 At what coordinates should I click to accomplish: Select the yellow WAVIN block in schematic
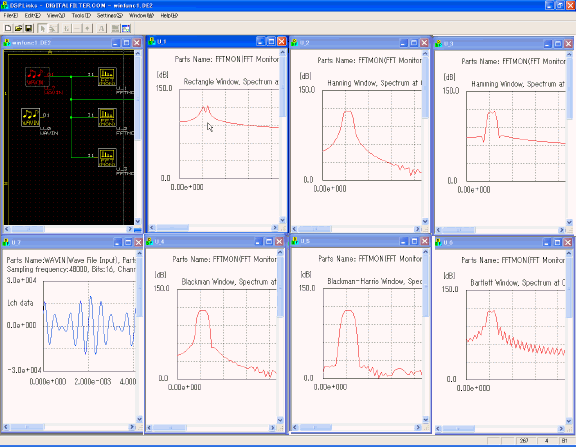coord(30,118)
